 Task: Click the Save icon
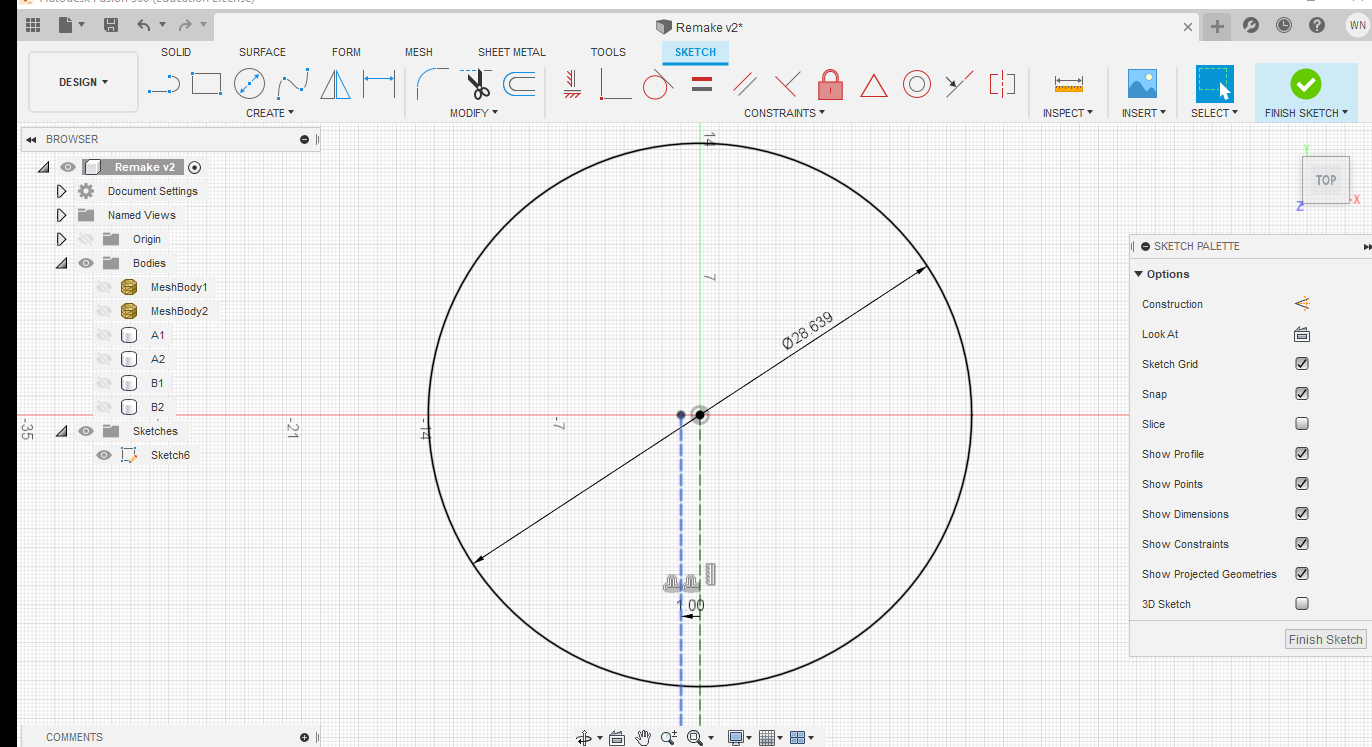click(x=111, y=25)
